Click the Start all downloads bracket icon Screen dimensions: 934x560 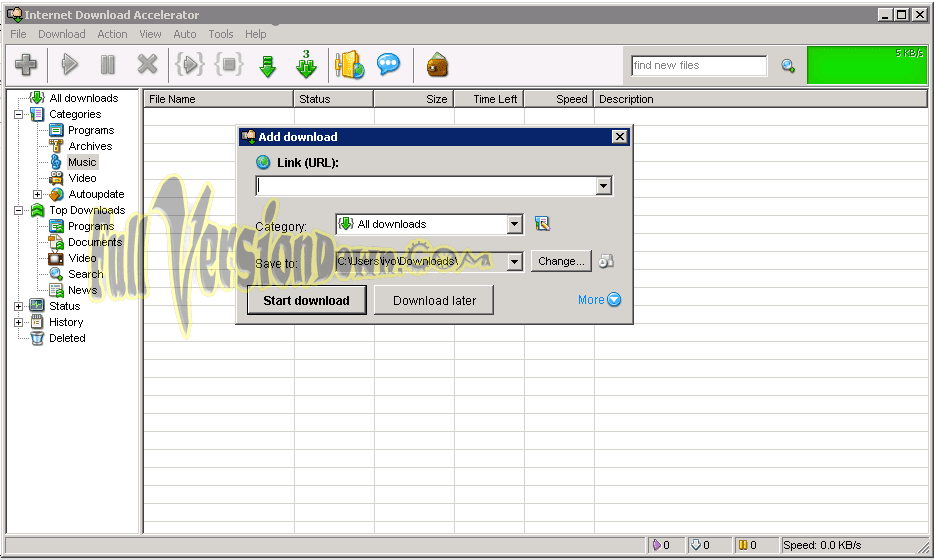tap(190, 64)
